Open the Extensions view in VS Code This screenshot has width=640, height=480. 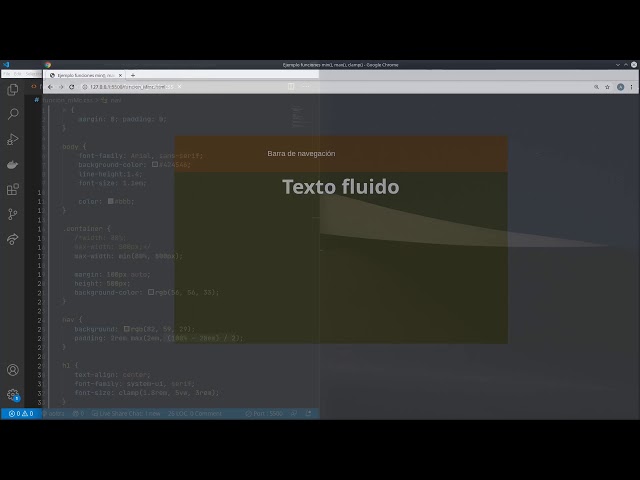tap(13, 189)
